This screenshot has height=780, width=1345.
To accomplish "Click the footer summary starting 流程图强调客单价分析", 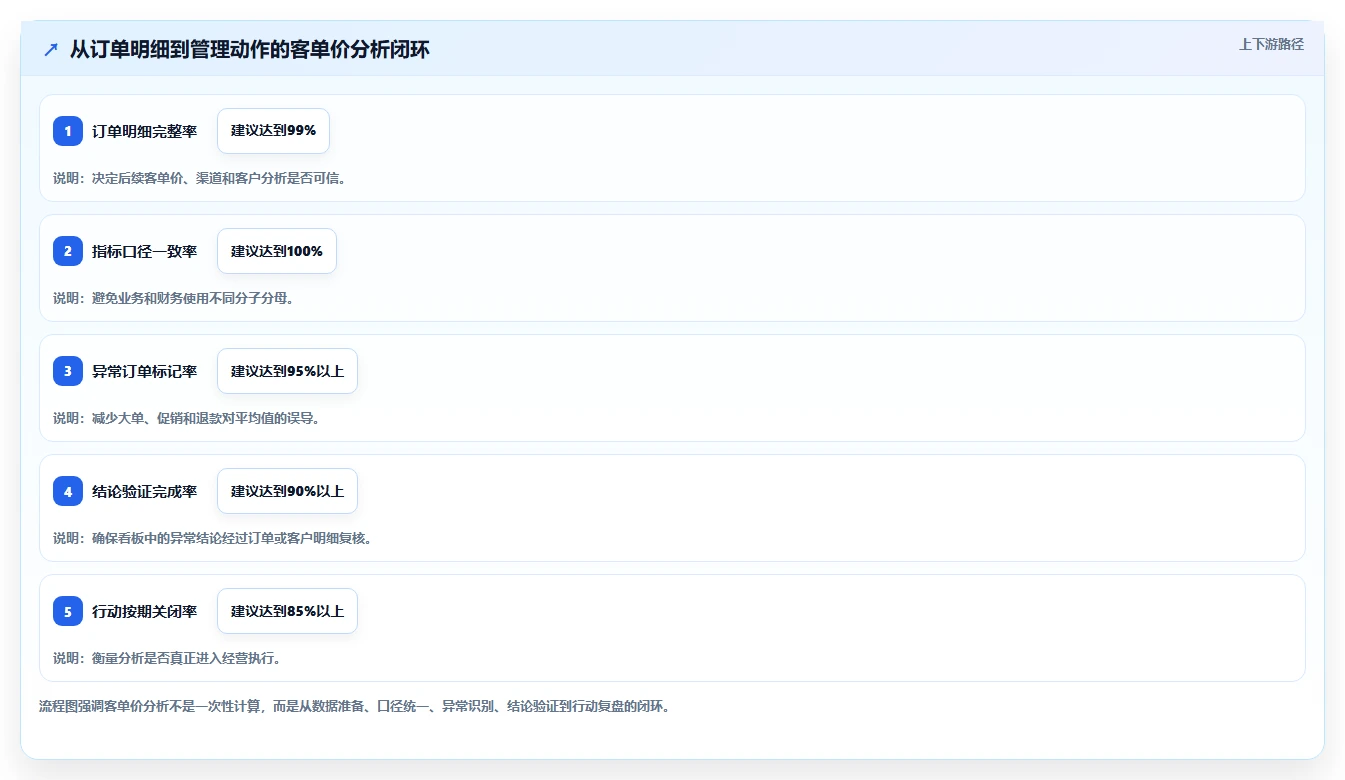I will (x=354, y=706).
